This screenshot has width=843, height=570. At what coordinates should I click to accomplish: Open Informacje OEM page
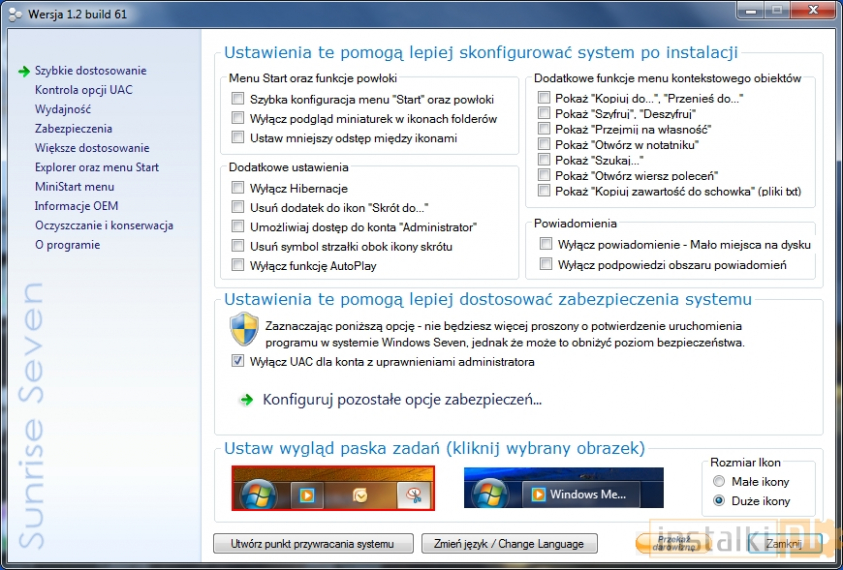(x=76, y=206)
